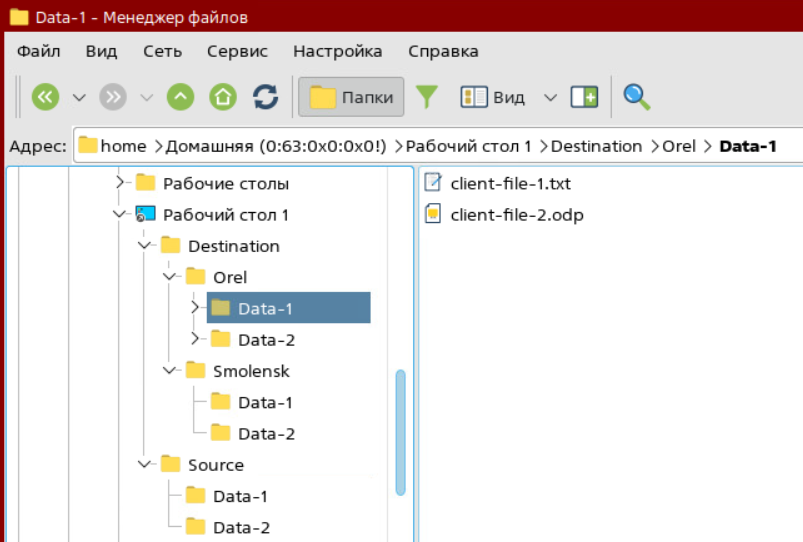The image size is (803, 542).
Task: Open the back history dropdown arrow
Action: click(79, 97)
